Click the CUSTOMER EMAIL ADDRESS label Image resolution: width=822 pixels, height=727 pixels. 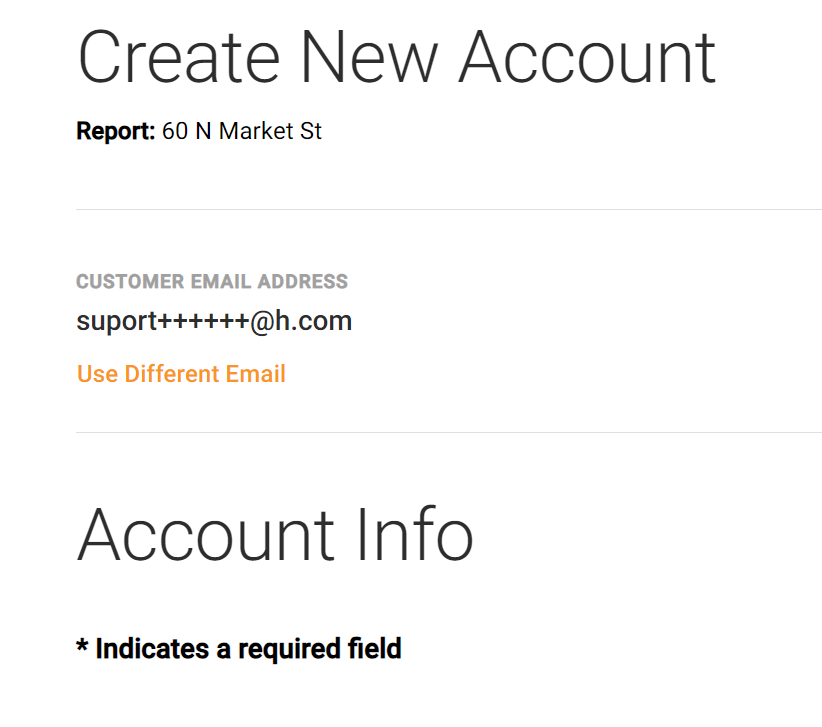[212, 281]
